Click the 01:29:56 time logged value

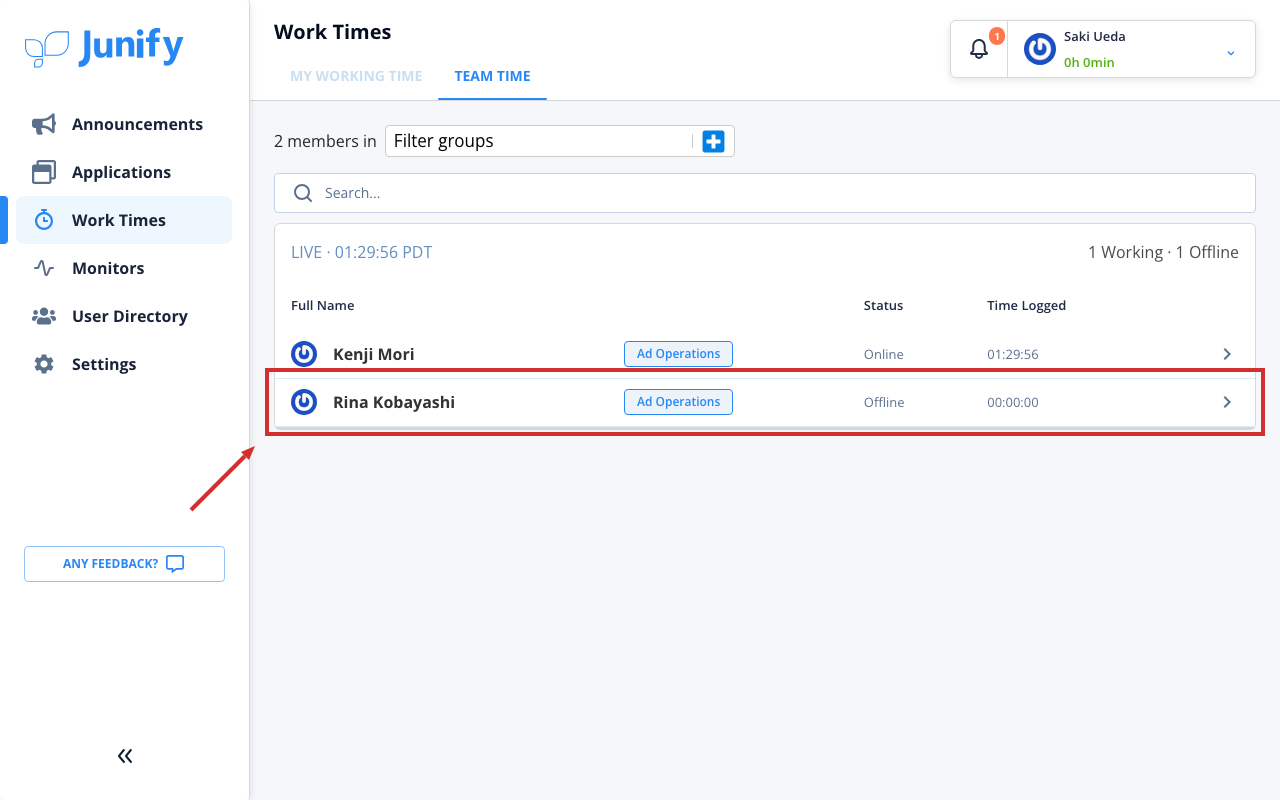1013,355
